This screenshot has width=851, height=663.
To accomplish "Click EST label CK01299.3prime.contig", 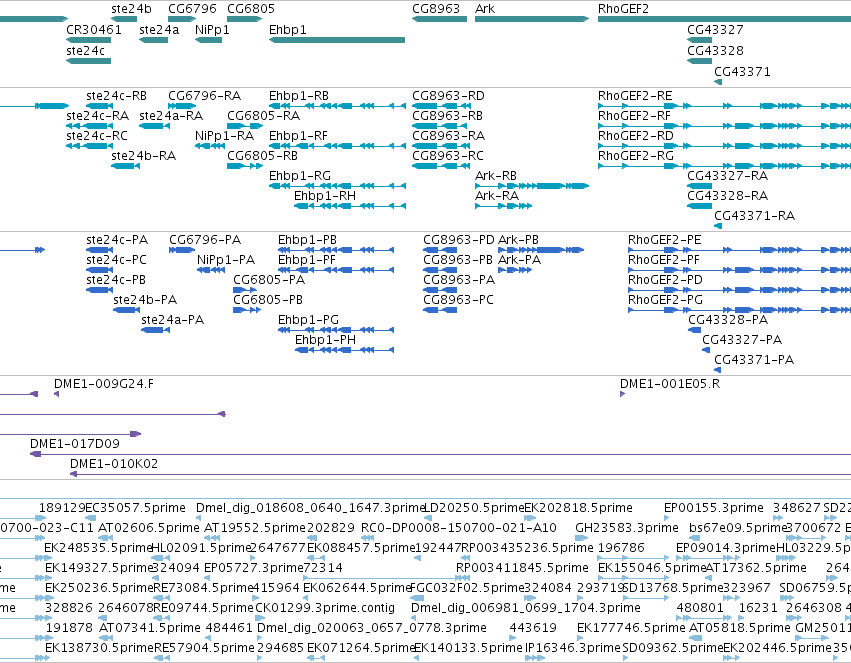I will (x=325, y=608).
